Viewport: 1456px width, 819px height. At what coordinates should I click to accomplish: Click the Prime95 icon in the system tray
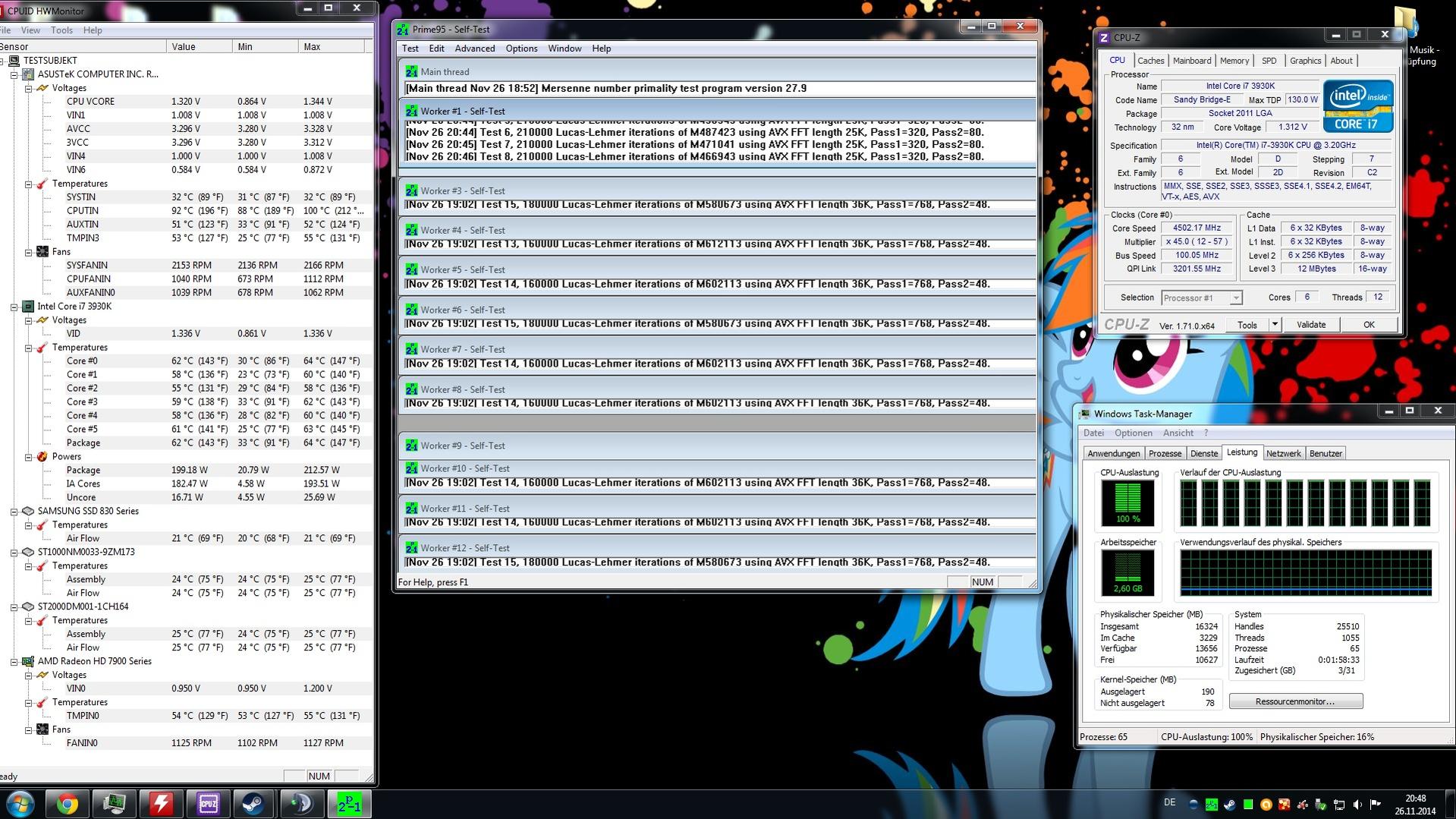click(x=1212, y=805)
